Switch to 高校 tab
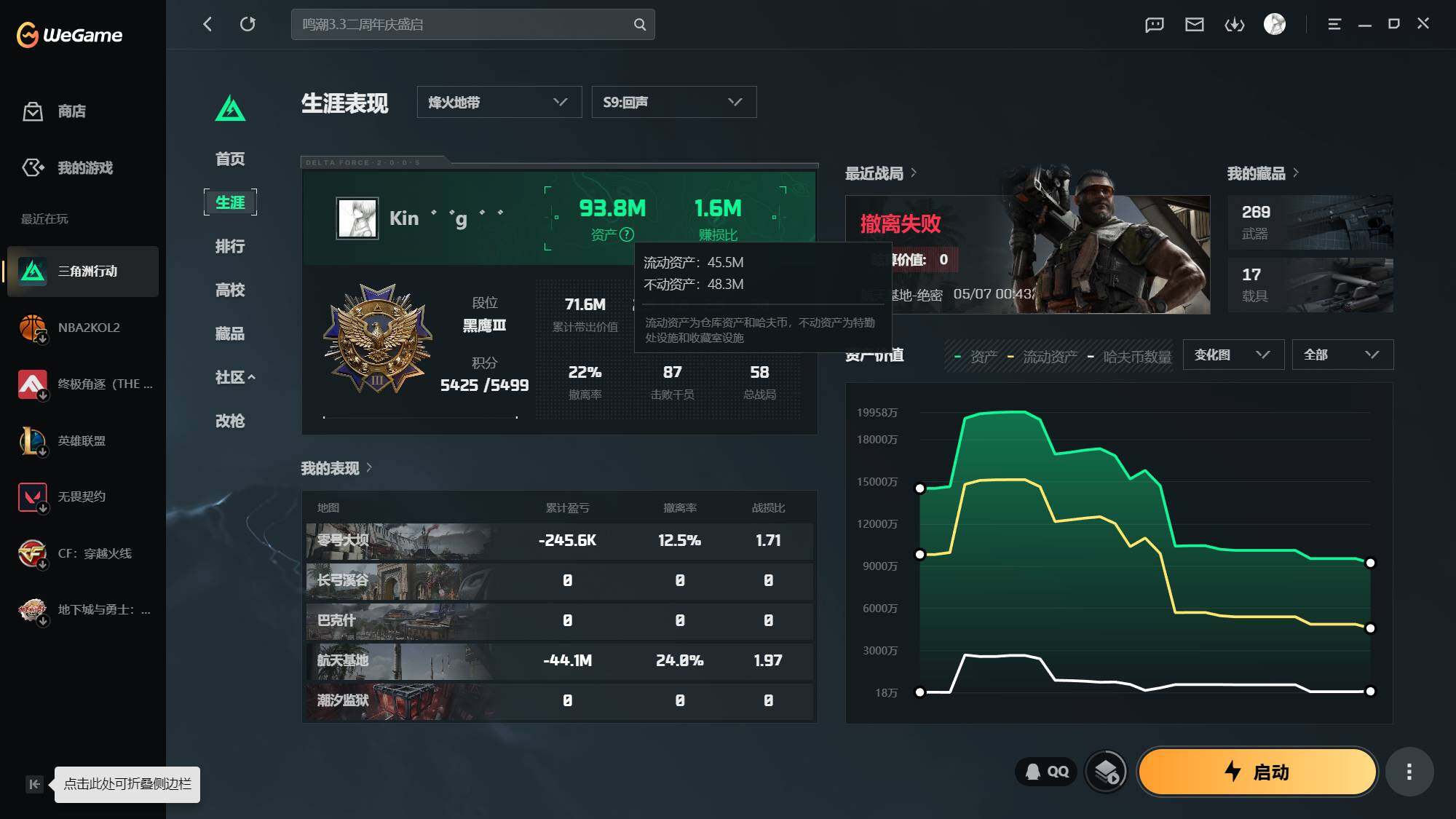Image resolution: width=1456 pixels, height=819 pixels. pyautogui.click(x=230, y=290)
